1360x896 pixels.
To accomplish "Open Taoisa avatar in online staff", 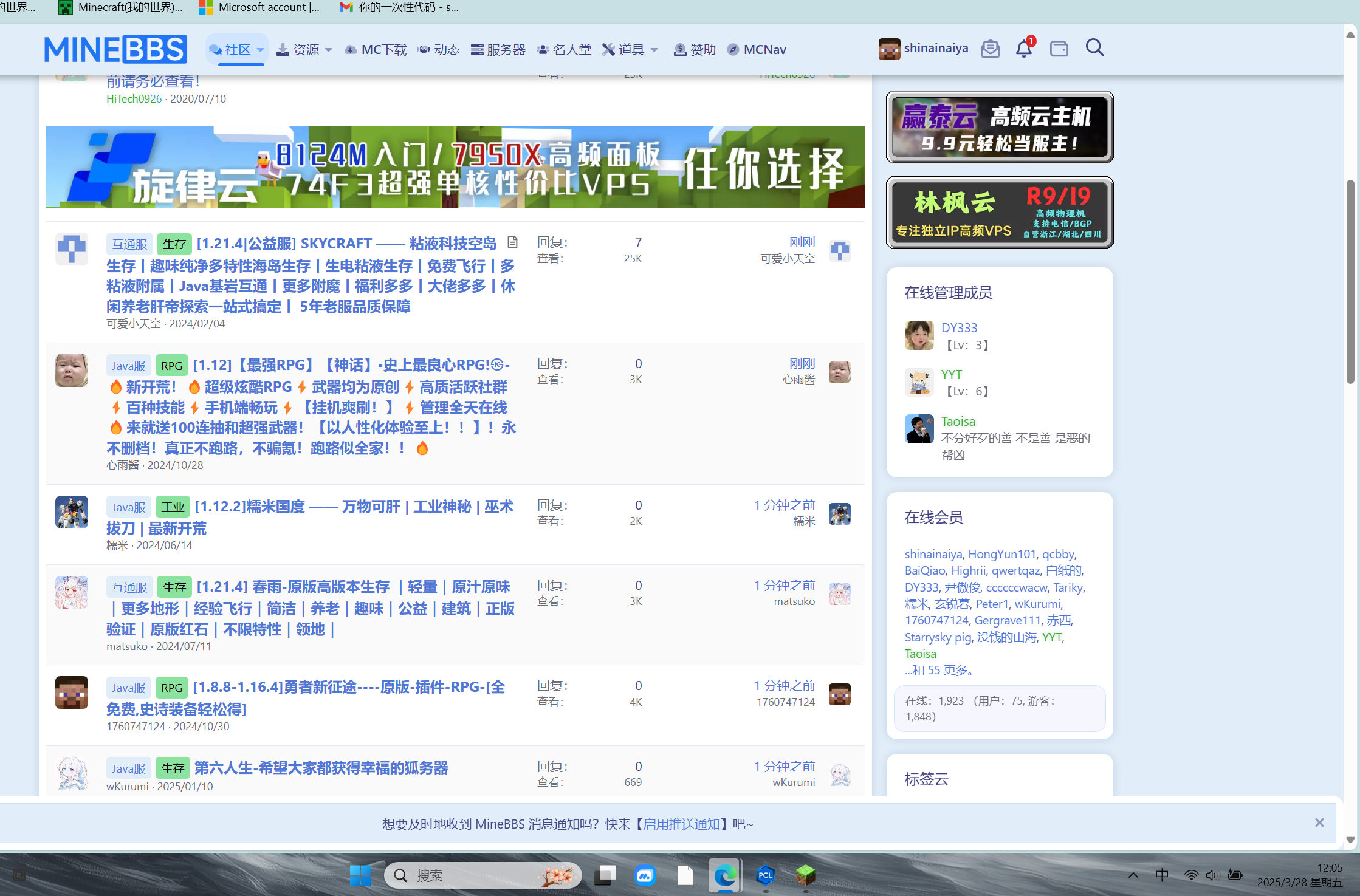I will [919, 429].
